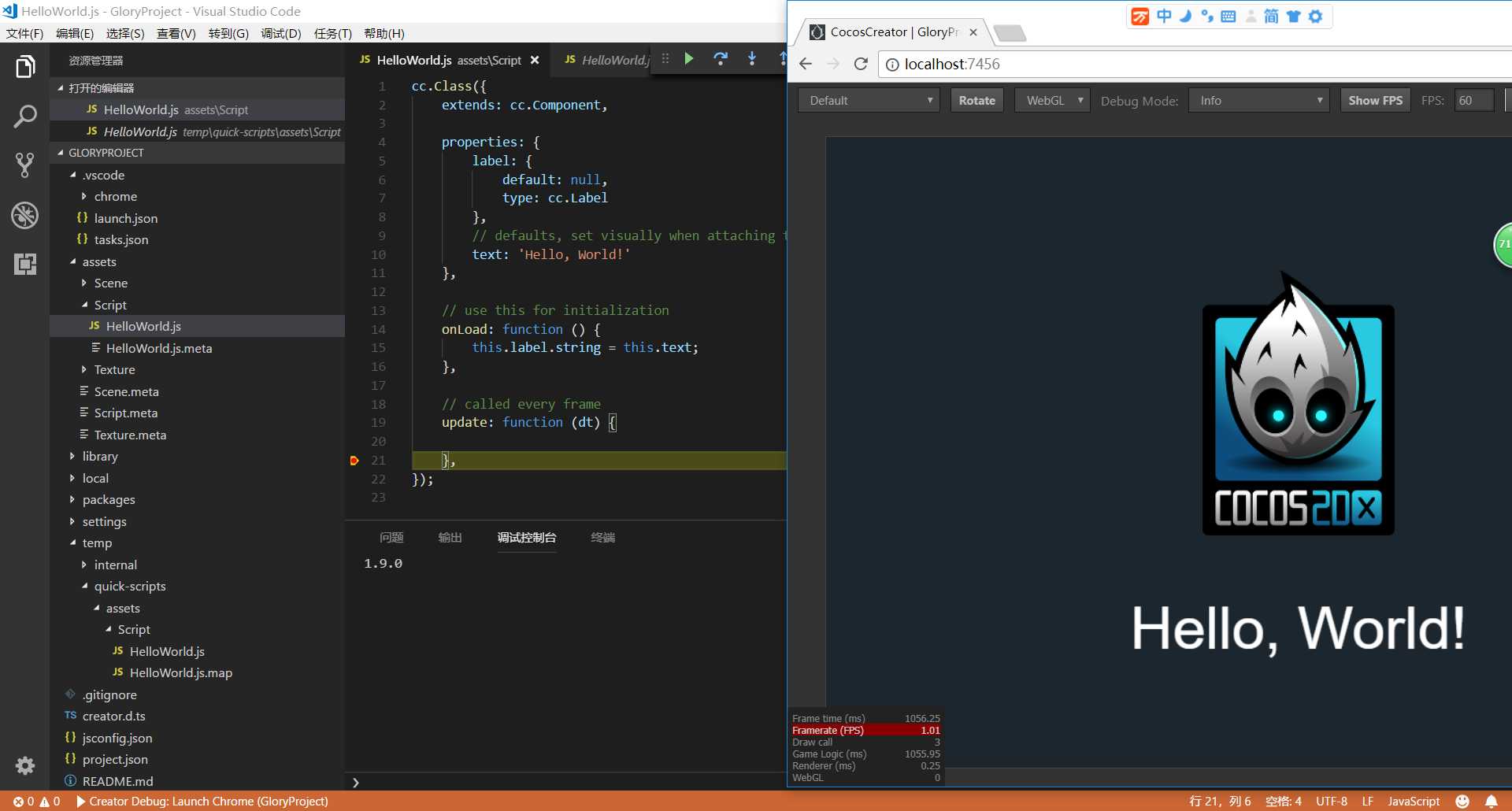Expand the Texture folder
Viewport: 1512px width, 811px height.
pyautogui.click(x=114, y=370)
